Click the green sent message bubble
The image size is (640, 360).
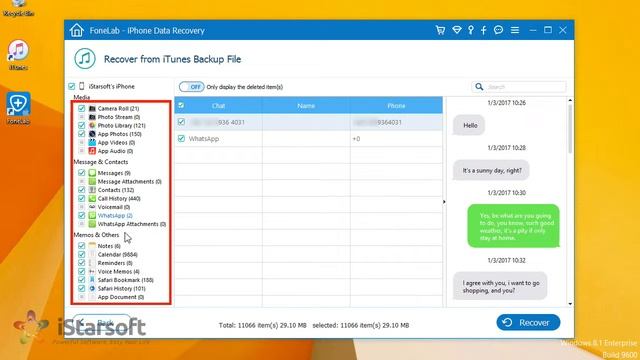coord(513,226)
